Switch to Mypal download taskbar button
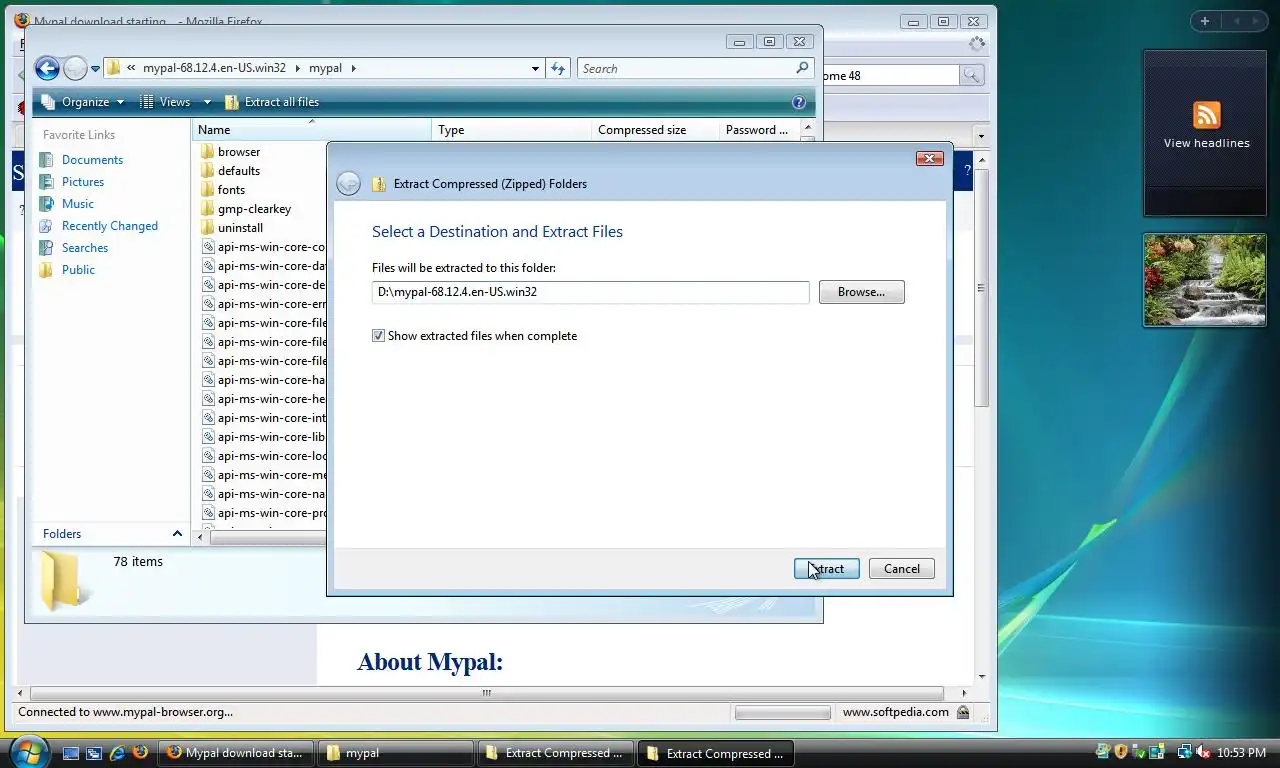This screenshot has height=768, width=1280. point(235,753)
